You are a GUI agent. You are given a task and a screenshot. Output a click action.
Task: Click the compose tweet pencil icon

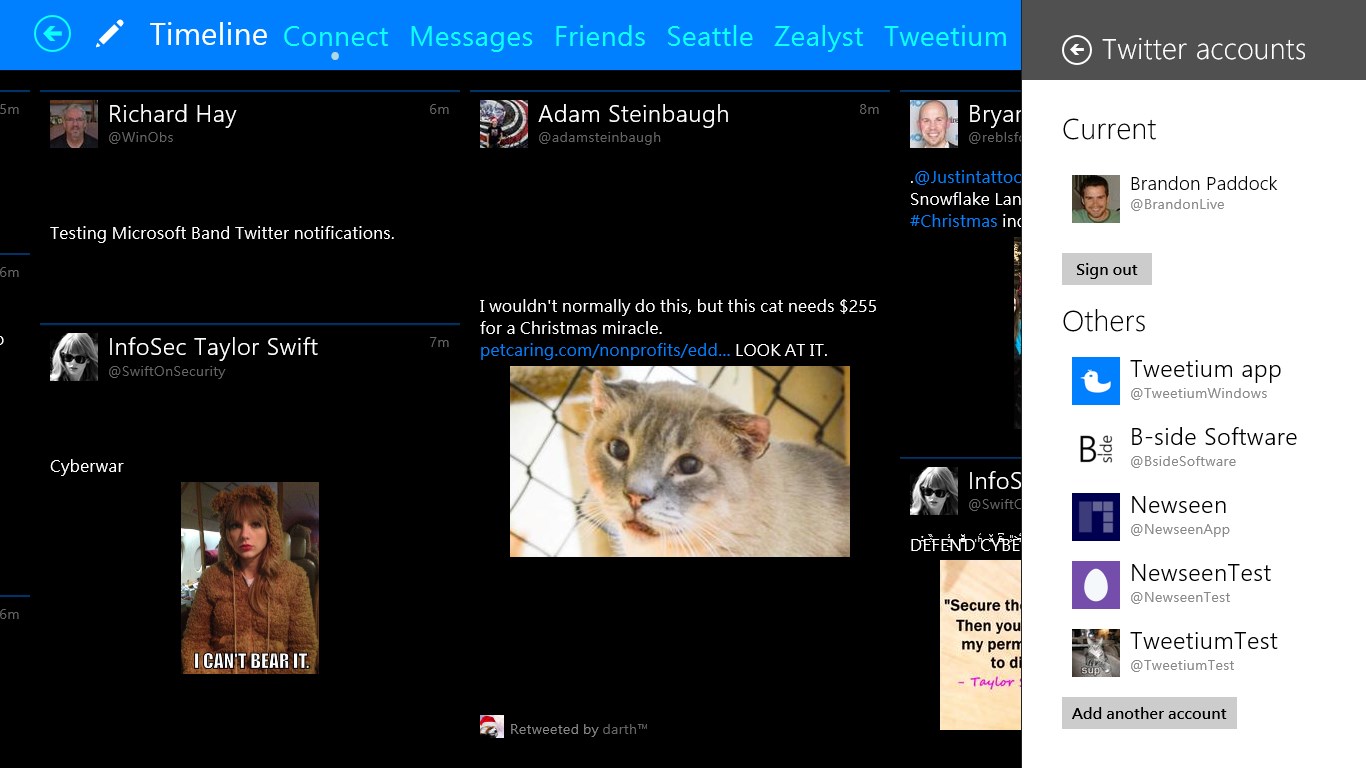tap(109, 34)
